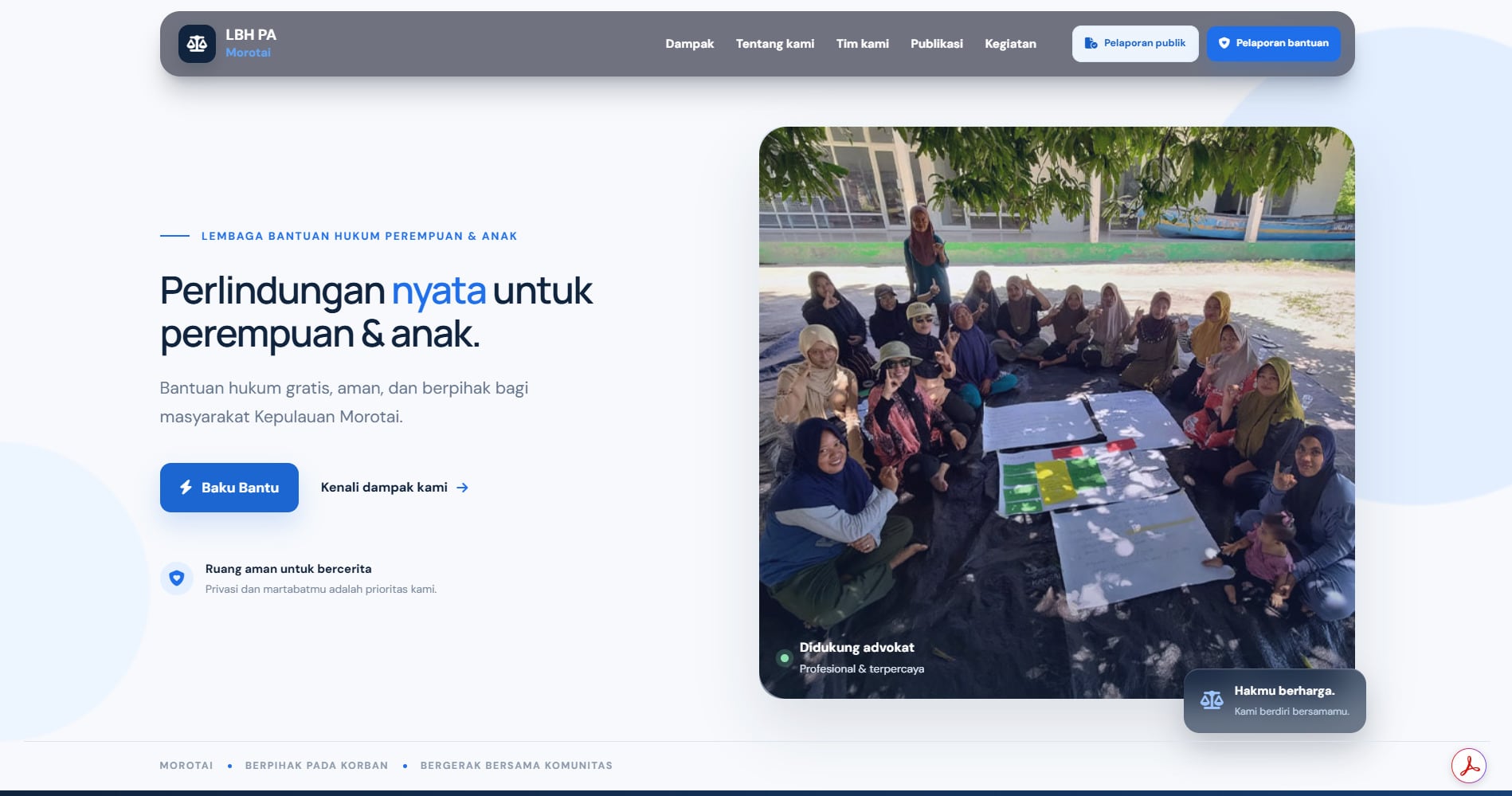Click the LBH PA site title
Viewport: 1512px width, 796px height.
coord(251,35)
